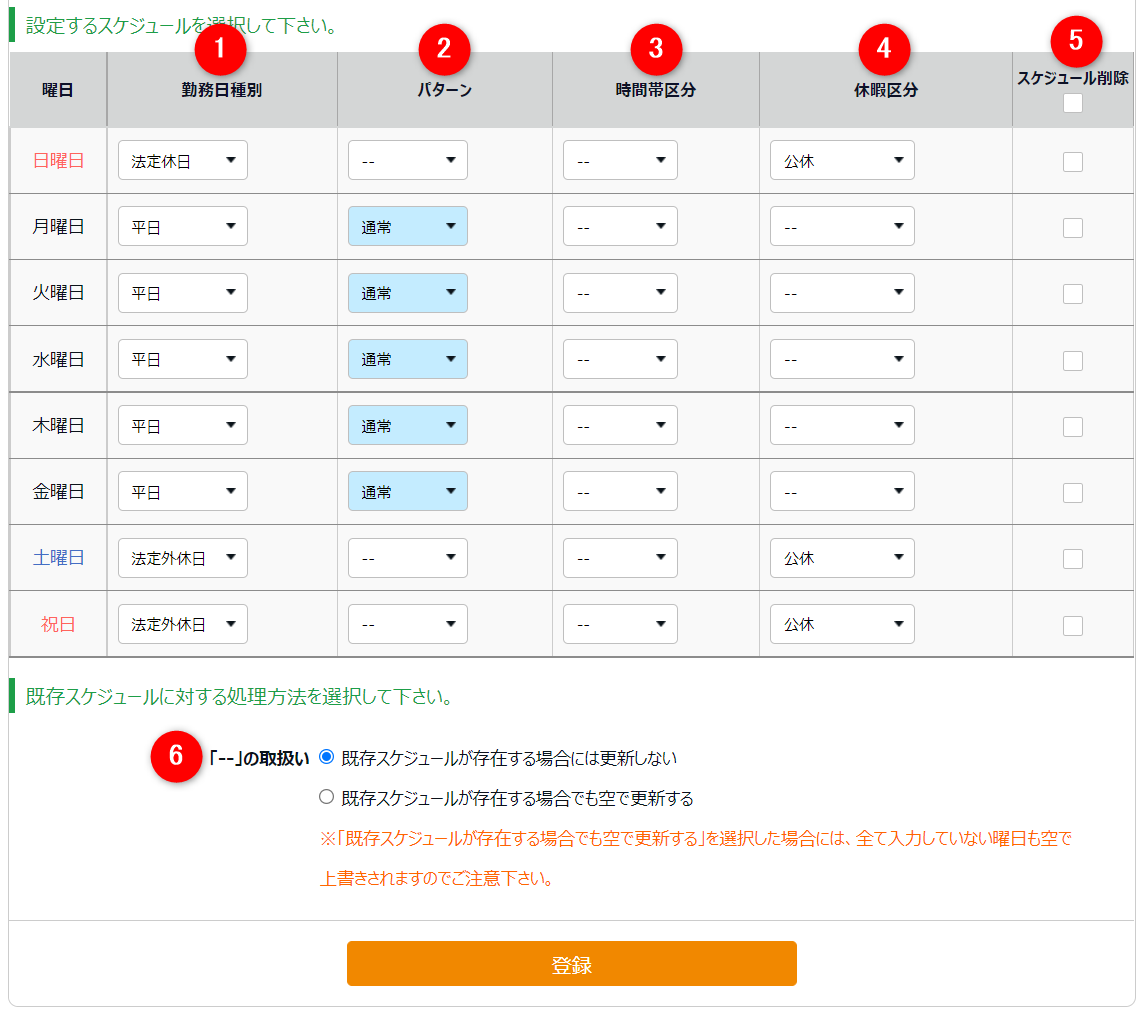Open 勤務日種別 dropdown for 祝日
Viewport: 1142px width, 1015px height.
[183, 624]
